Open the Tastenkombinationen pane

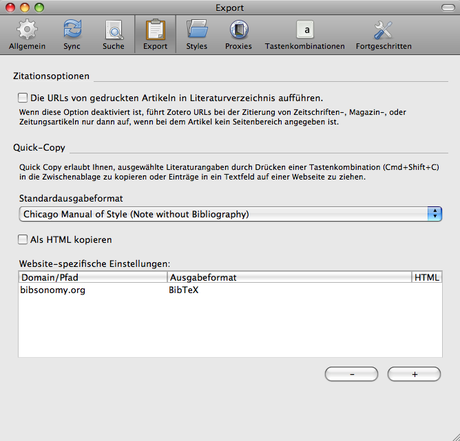[305, 35]
